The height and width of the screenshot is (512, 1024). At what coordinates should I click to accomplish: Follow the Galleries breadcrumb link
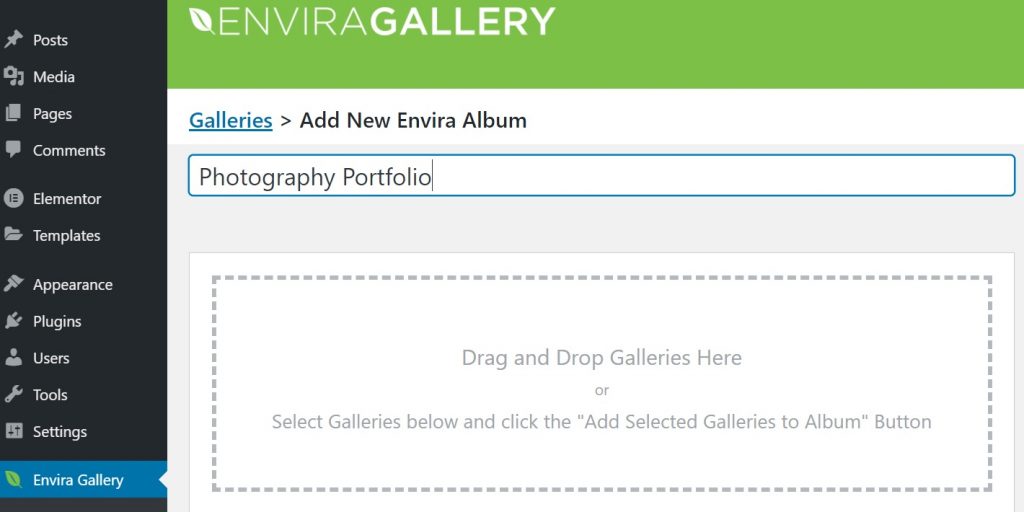[x=231, y=120]
